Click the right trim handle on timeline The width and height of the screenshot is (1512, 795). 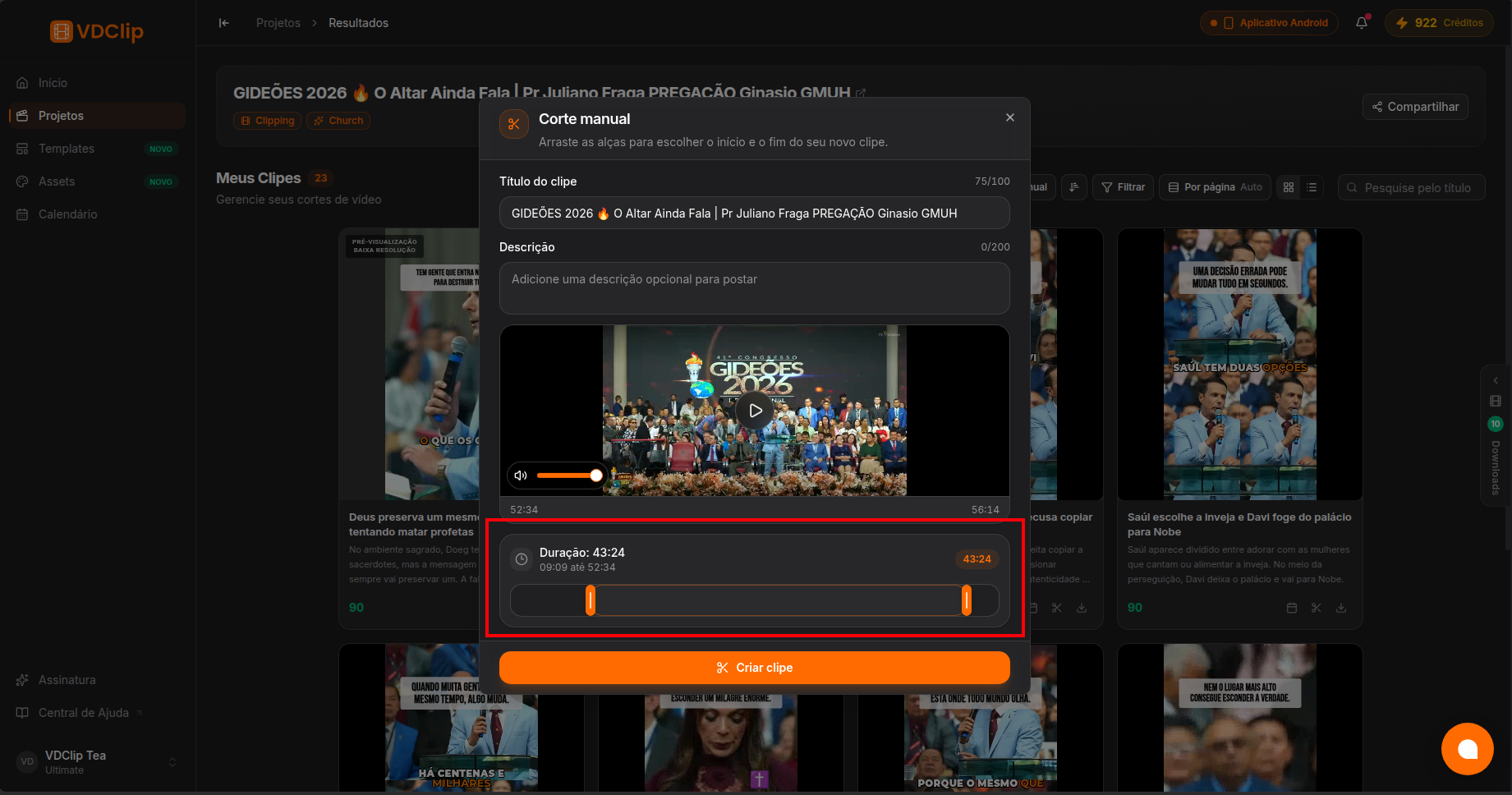[967, 600]
